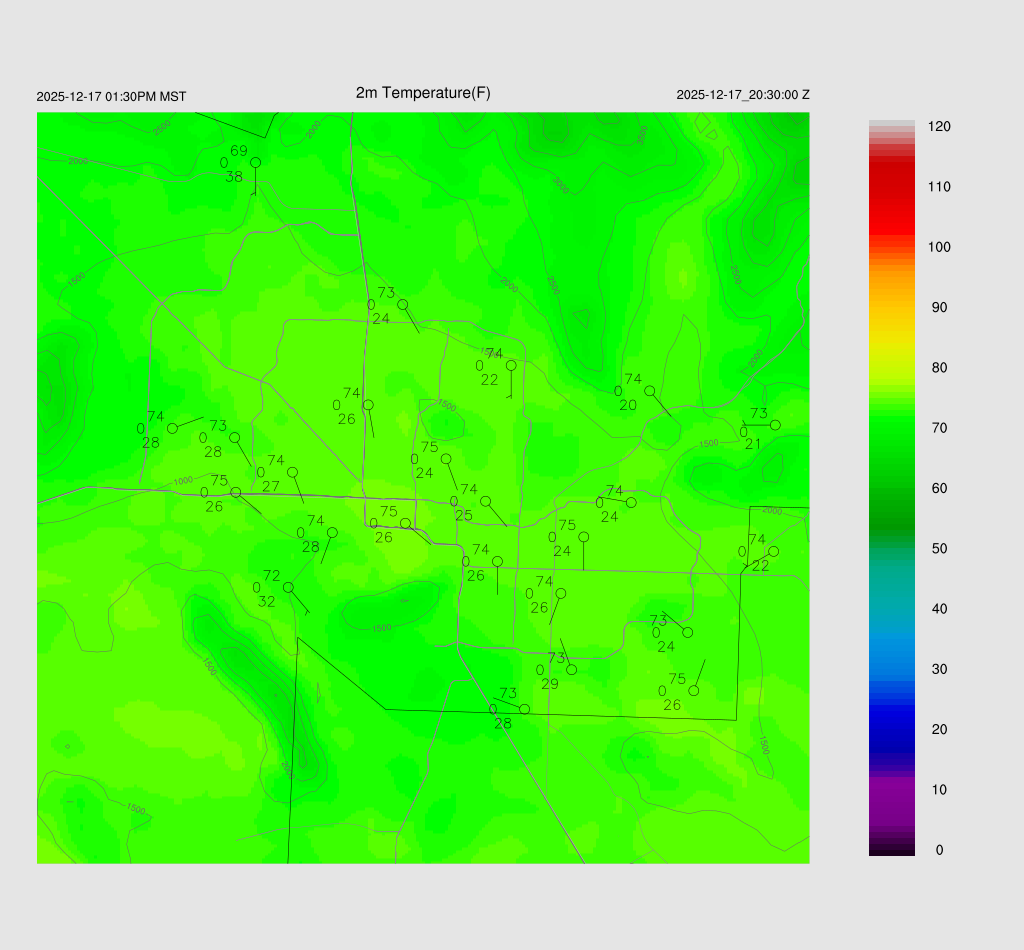Click the station circle labeled 73 and 21

point(775,425)
